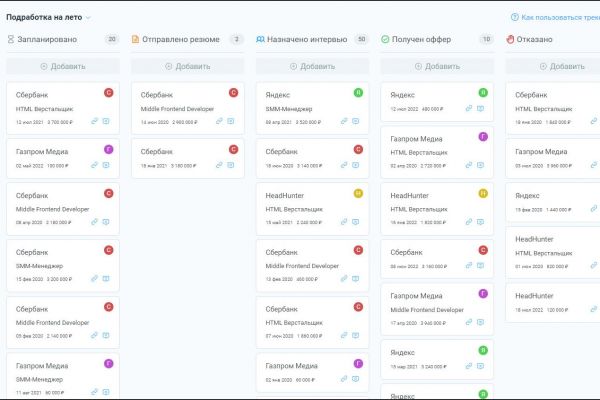
Task: Click red С avatar on Запланировано Сбербанк HTML Верстальщик
Action: [x=109, y=93]
